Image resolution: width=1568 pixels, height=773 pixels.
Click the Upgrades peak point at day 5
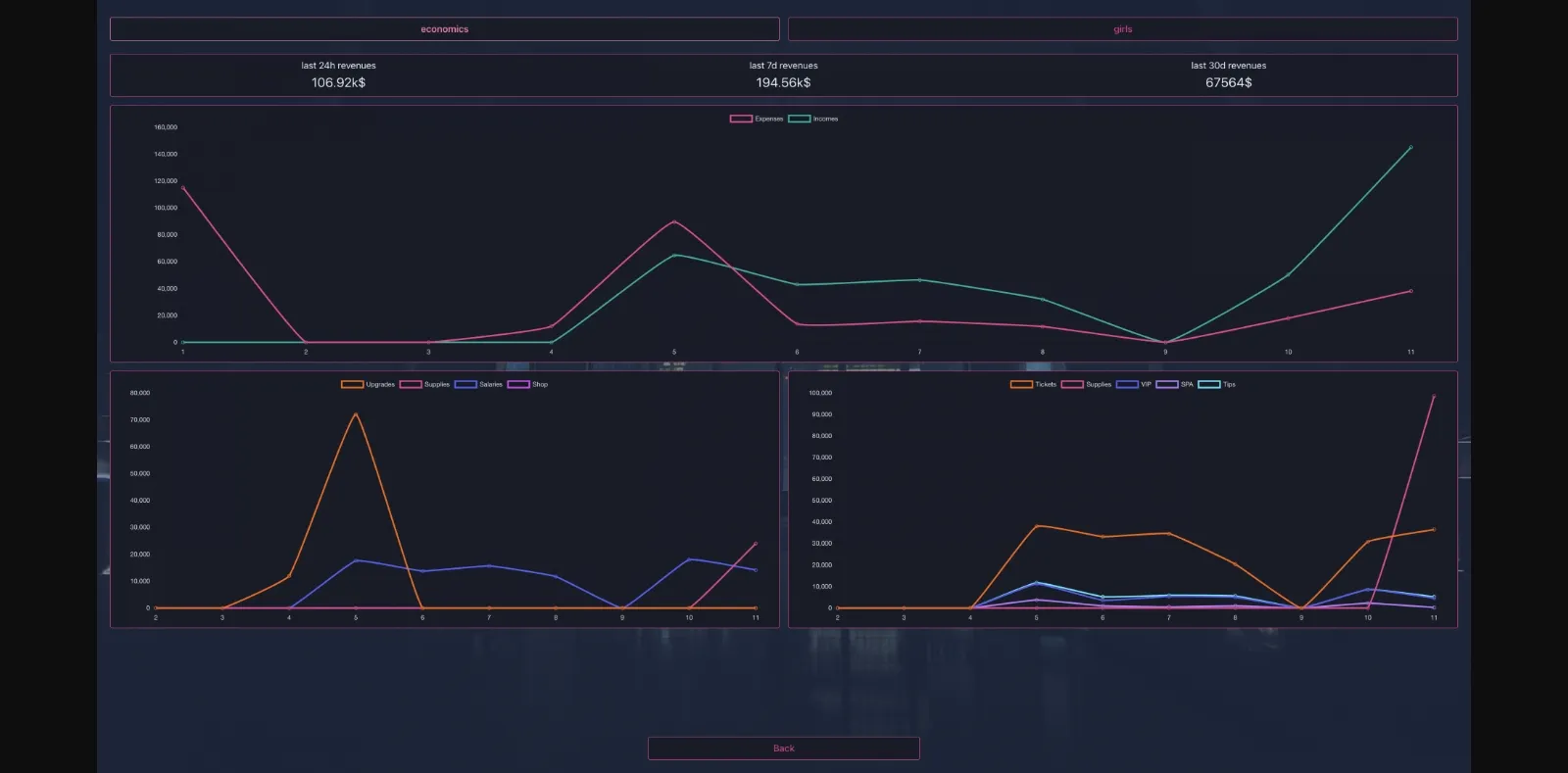(356, 414)
